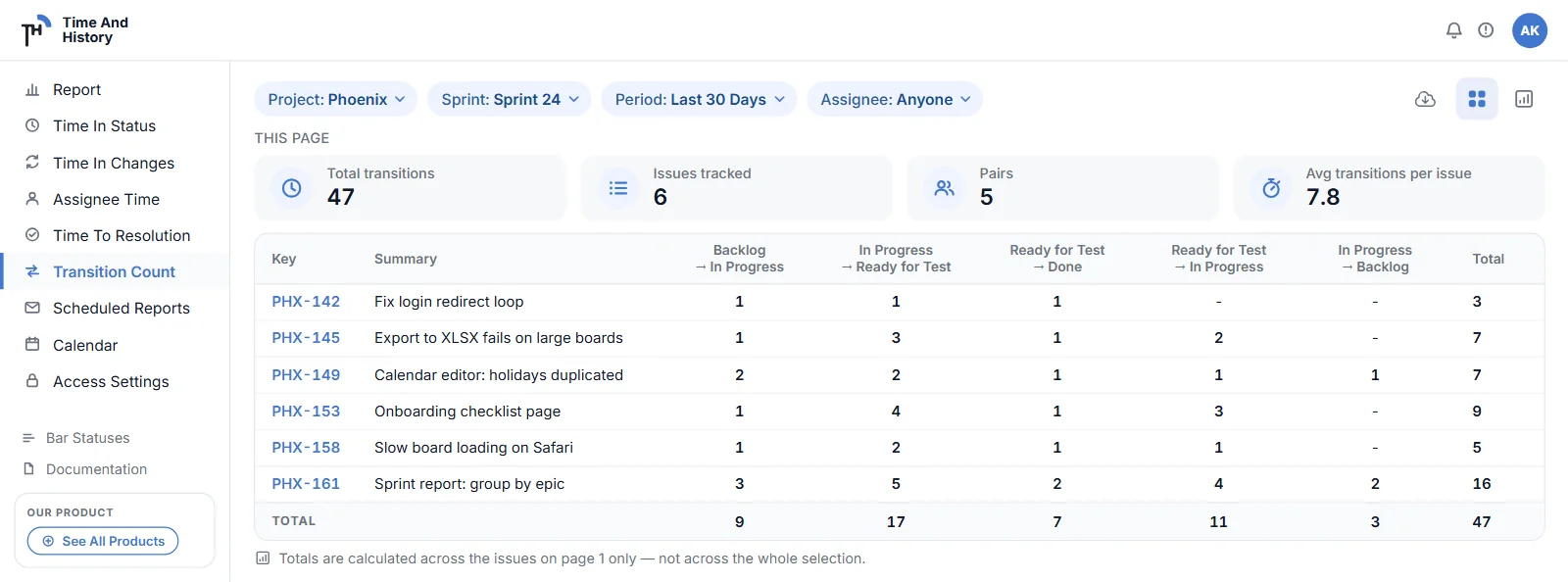Switch to the grid table view
Image resolution: width=1568 pixels, height=582 pixels.
(x=1477, y=99)
